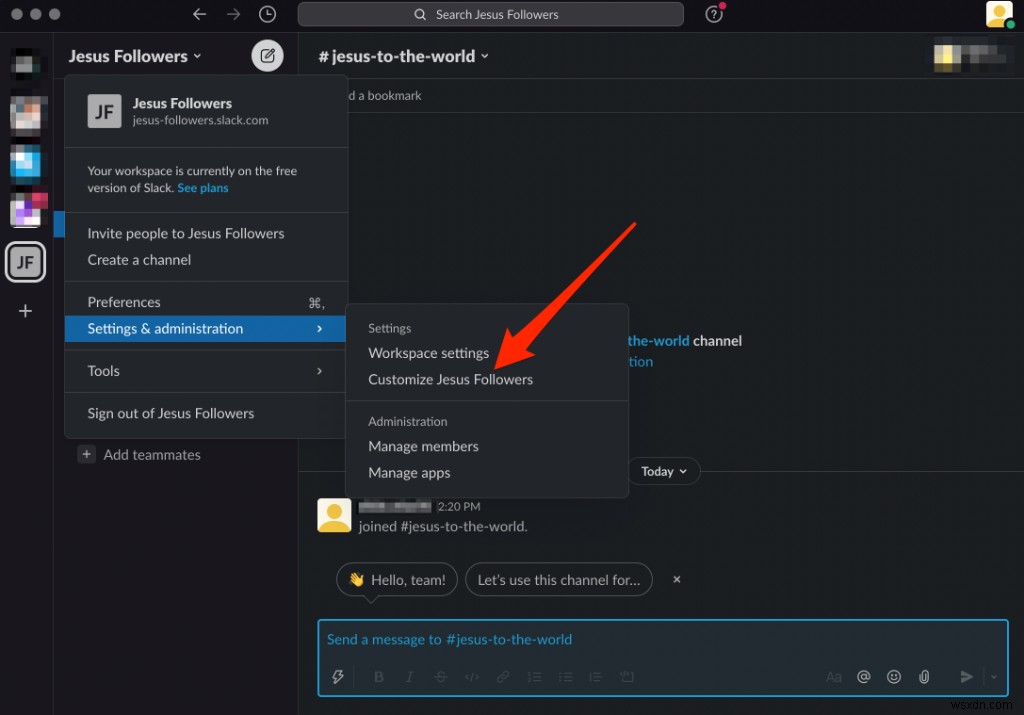The width and height of the screenshot is (1024, 715).
Task: Click the "Hello, team!" suggestion button
Action: [397, 580]
